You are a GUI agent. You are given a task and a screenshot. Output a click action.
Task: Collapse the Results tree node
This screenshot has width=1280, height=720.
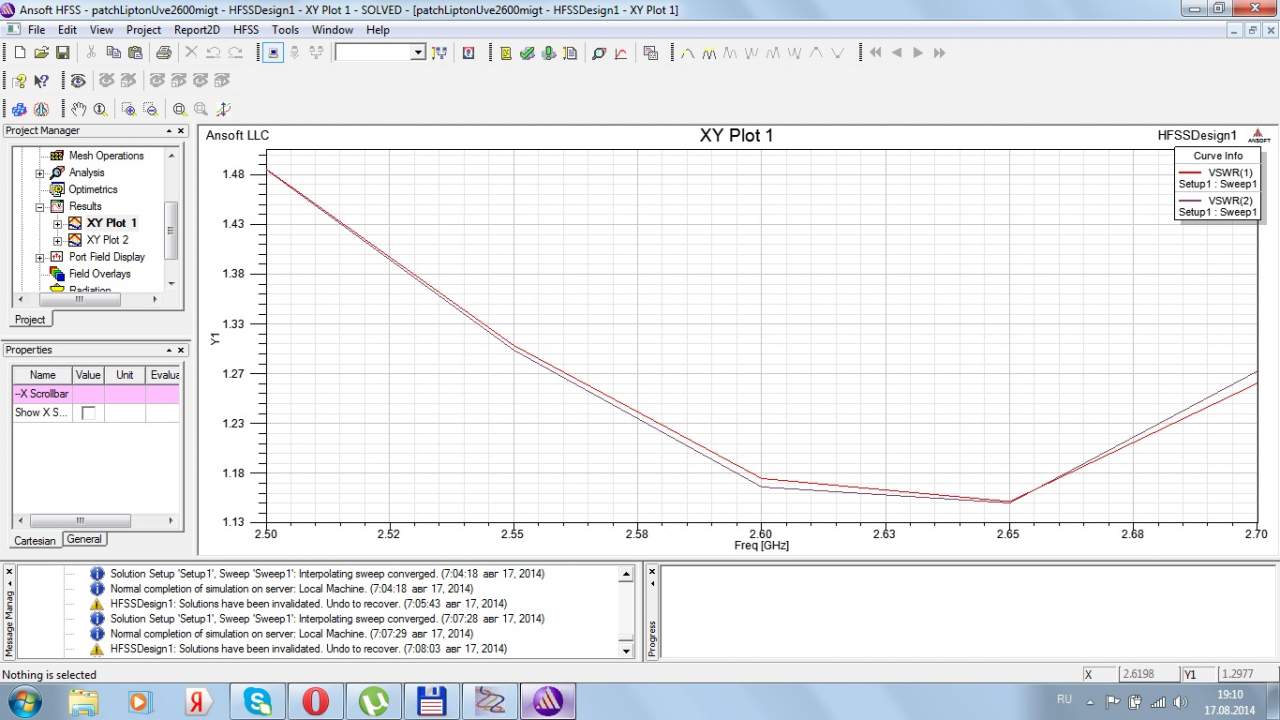click(40, 207)
